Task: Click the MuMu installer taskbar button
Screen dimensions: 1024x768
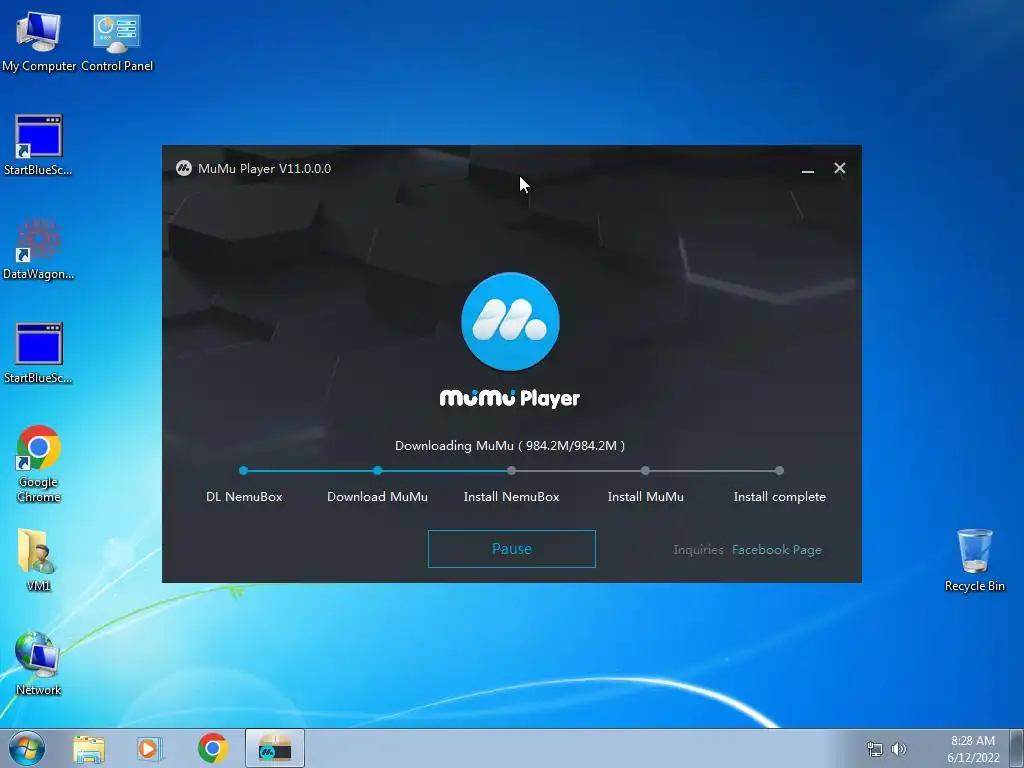Action: pyautogui.click(x=275, y=748)
